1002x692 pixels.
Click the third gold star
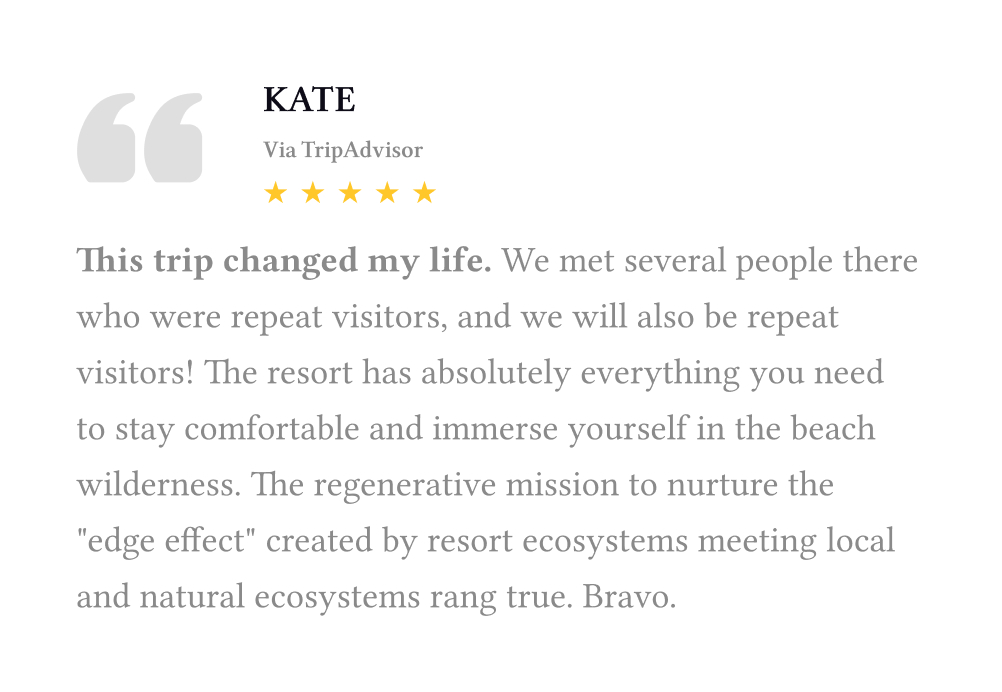pos(350,192)
